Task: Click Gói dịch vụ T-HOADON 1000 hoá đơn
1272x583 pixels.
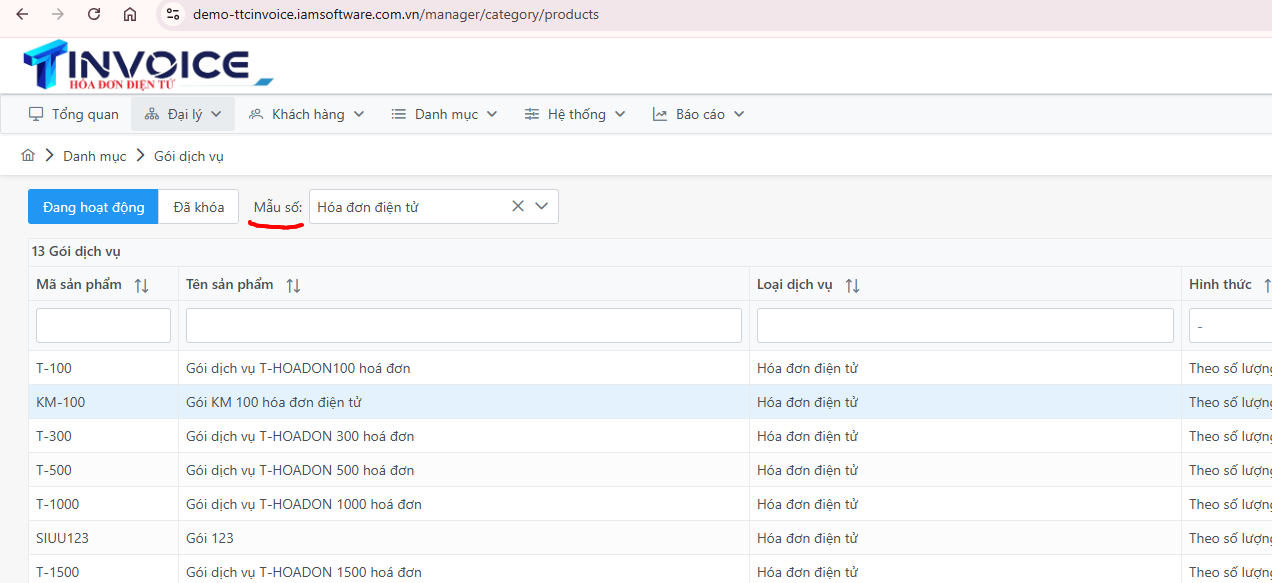Action: pos(304,504)
